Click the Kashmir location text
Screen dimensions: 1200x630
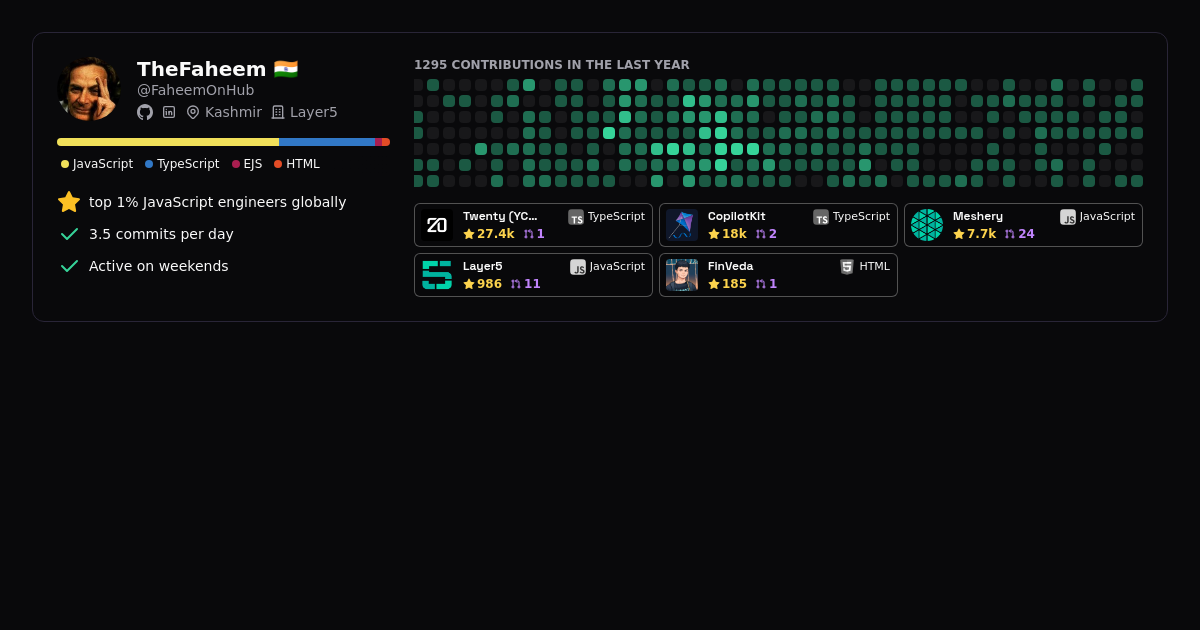233,112
